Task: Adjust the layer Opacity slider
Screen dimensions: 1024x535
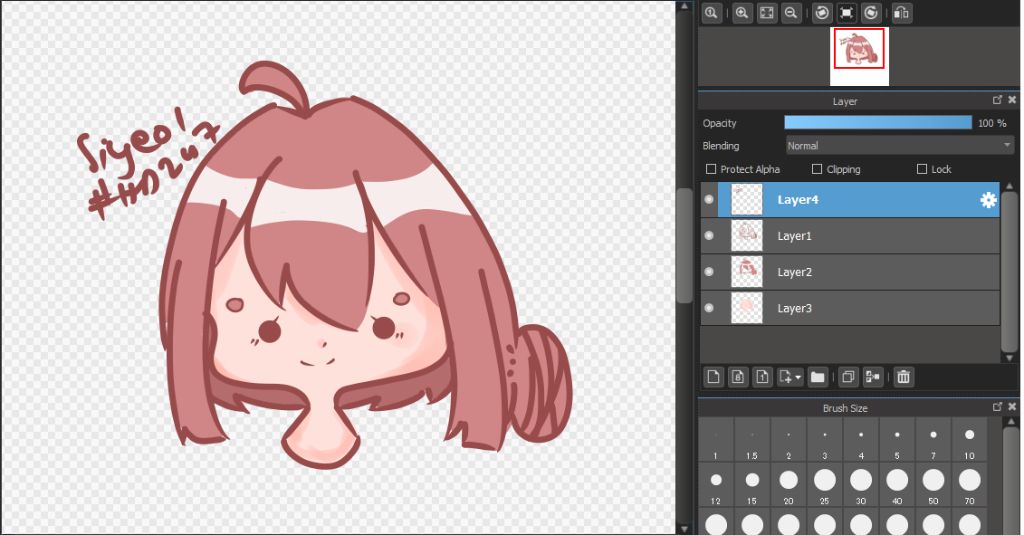Action: pyautogui.click(x=878, y=123)
